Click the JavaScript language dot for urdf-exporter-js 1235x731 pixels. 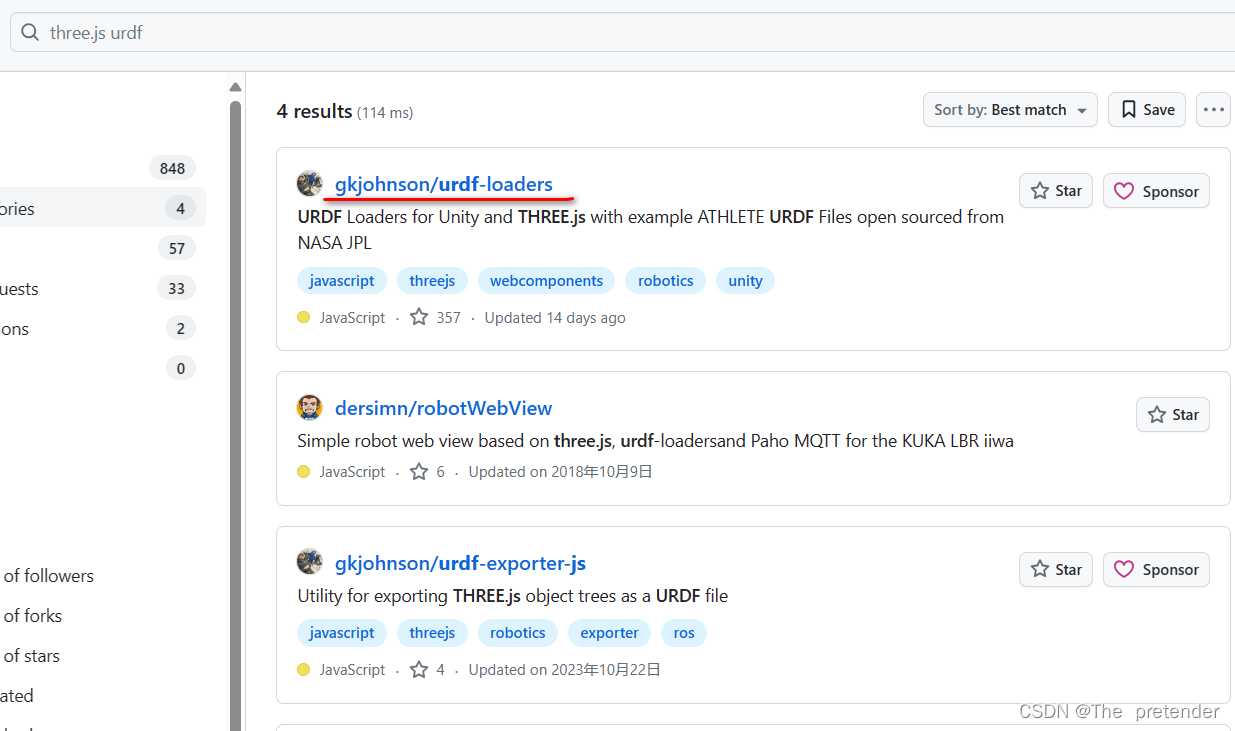(304, 669)
